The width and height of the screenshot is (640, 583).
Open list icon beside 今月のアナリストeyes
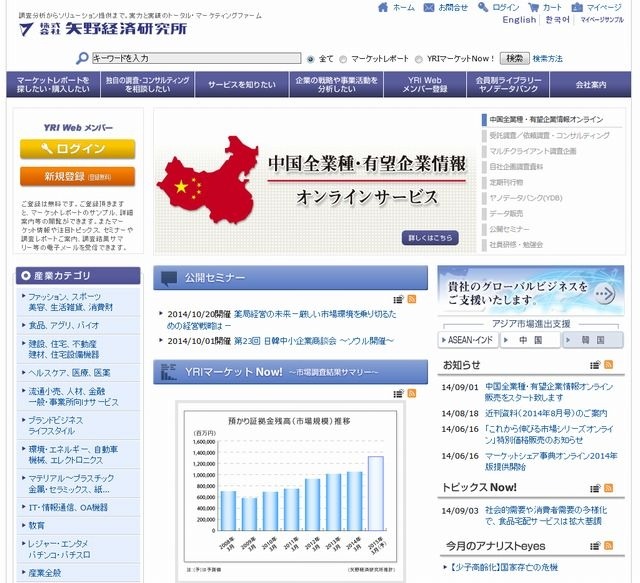click(595, 545)
